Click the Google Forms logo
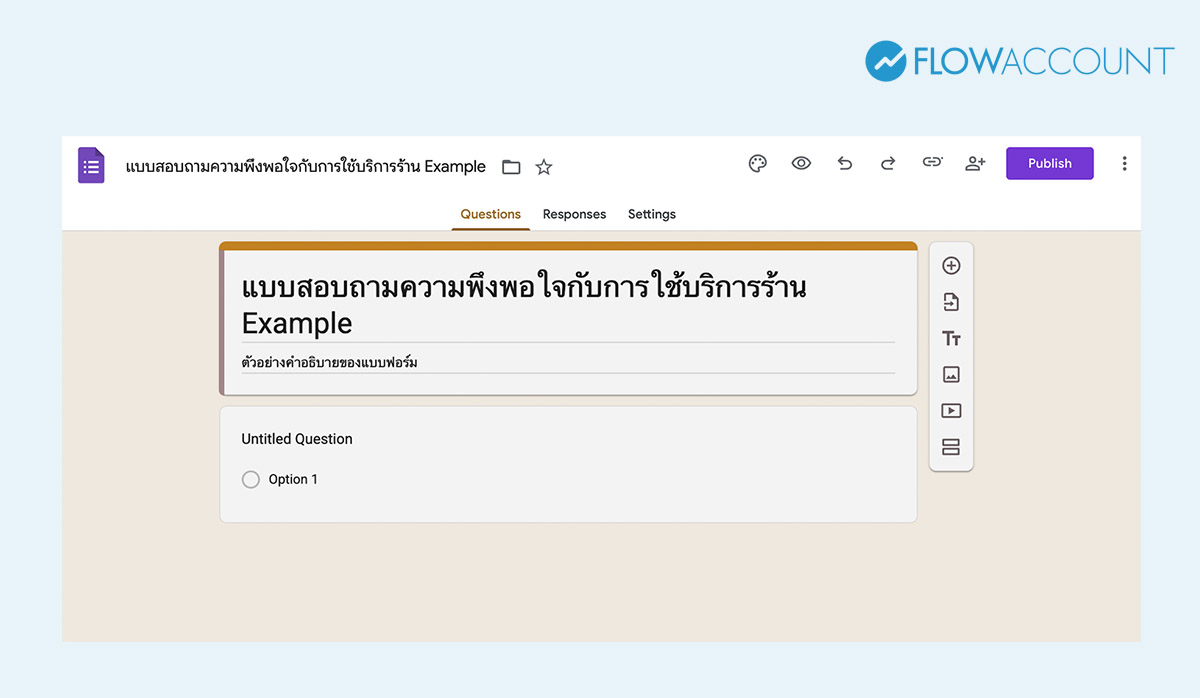 tap(91, 164)
